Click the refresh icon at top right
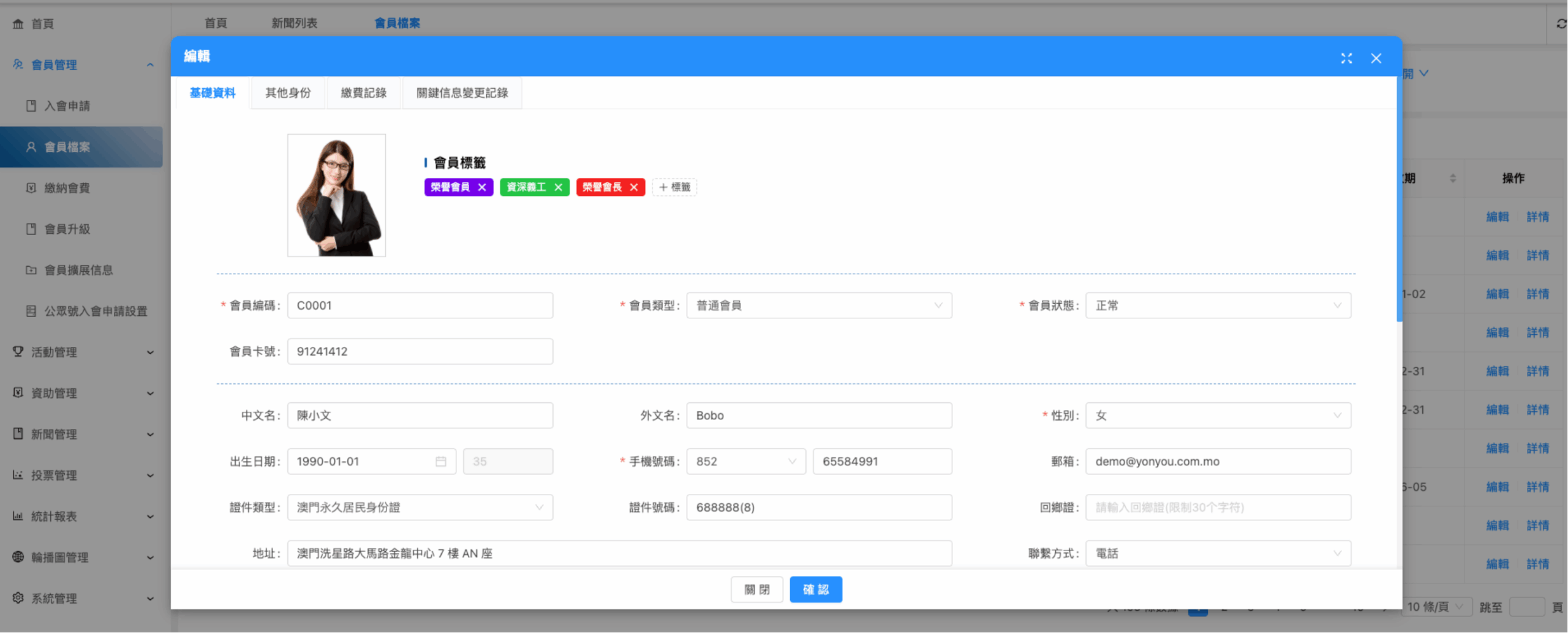 click(x=1561, y=23)
